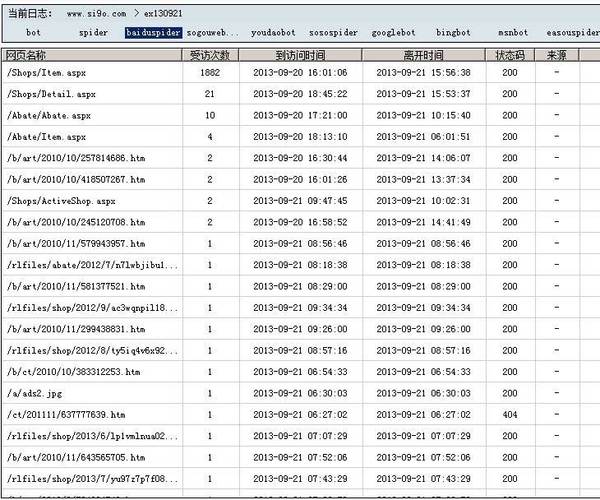Select row /rlfiles/shop/2012/8/ty5iq4v6x92...
The width and height of the screenshot is (600, 500).
[301, 350]
